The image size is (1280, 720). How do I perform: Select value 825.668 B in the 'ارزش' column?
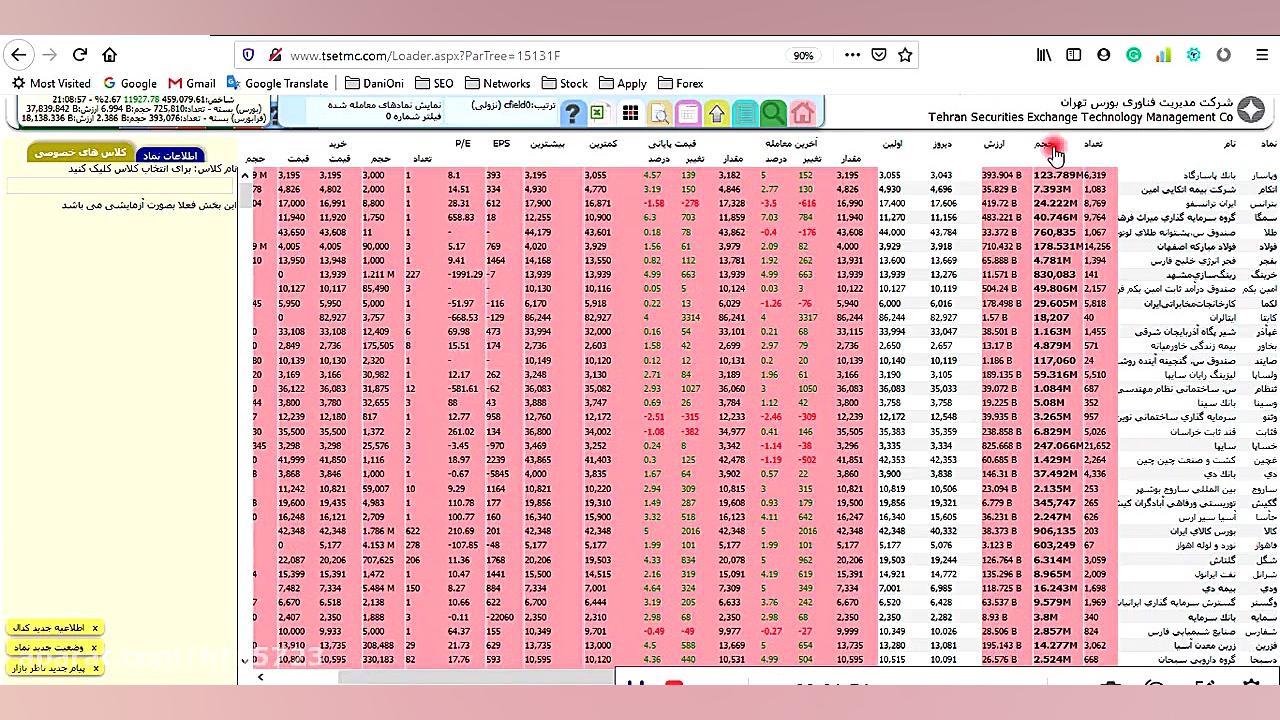(x=1001, y=446)
